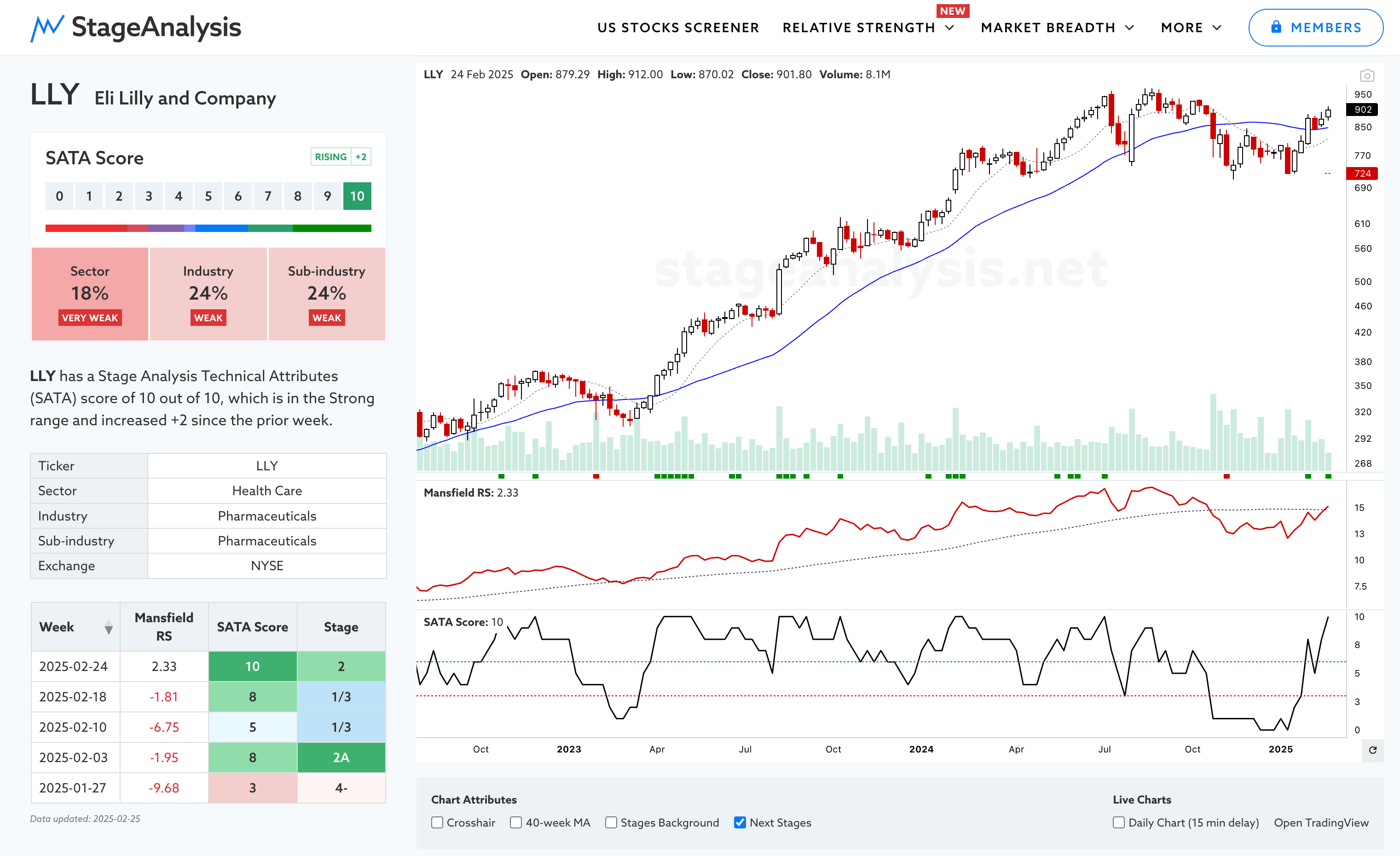
Task: Sort table by Week arrow icon
Action: pos(109,628)
